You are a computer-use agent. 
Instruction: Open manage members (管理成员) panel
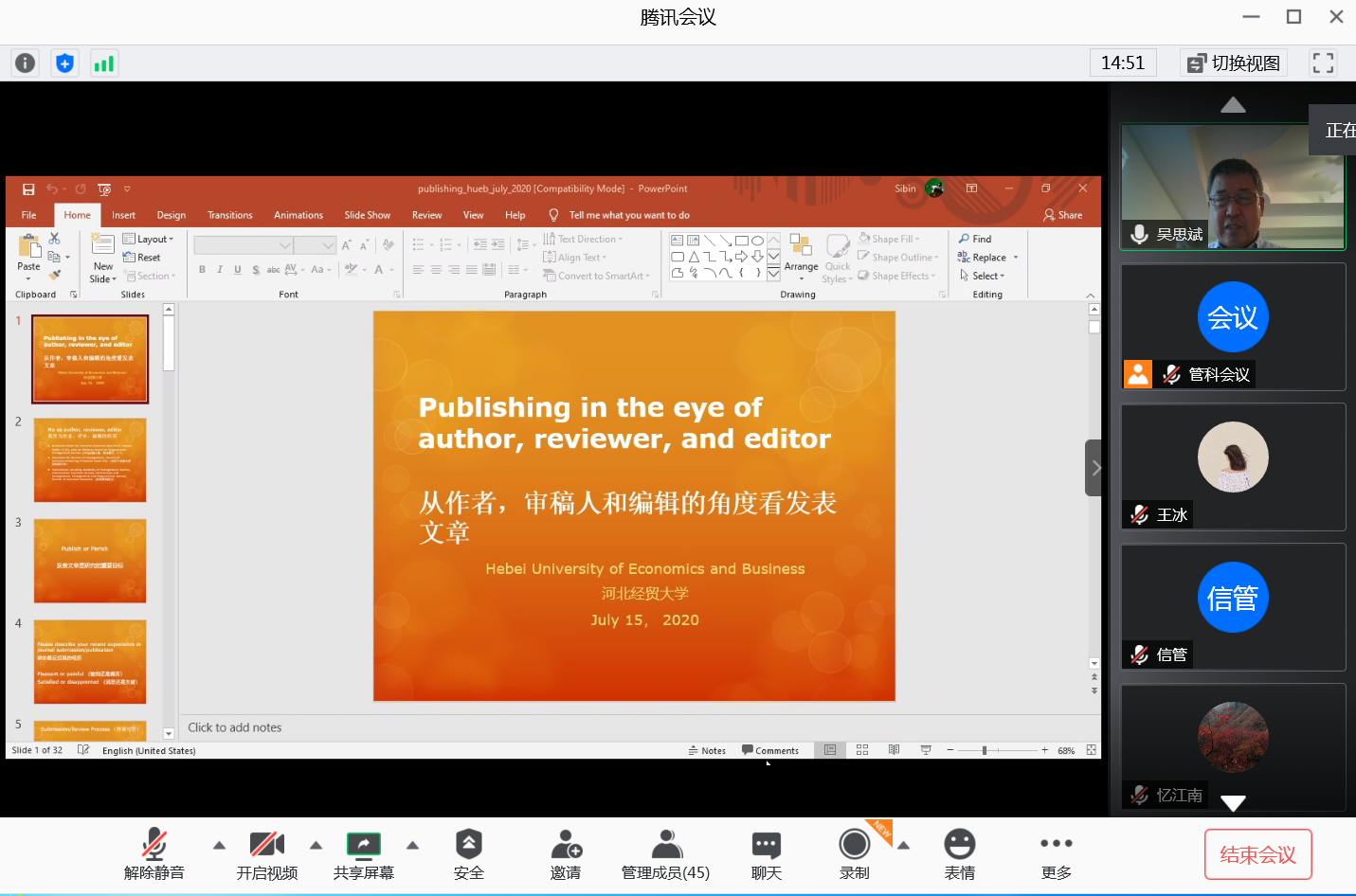tap(666, 845)
